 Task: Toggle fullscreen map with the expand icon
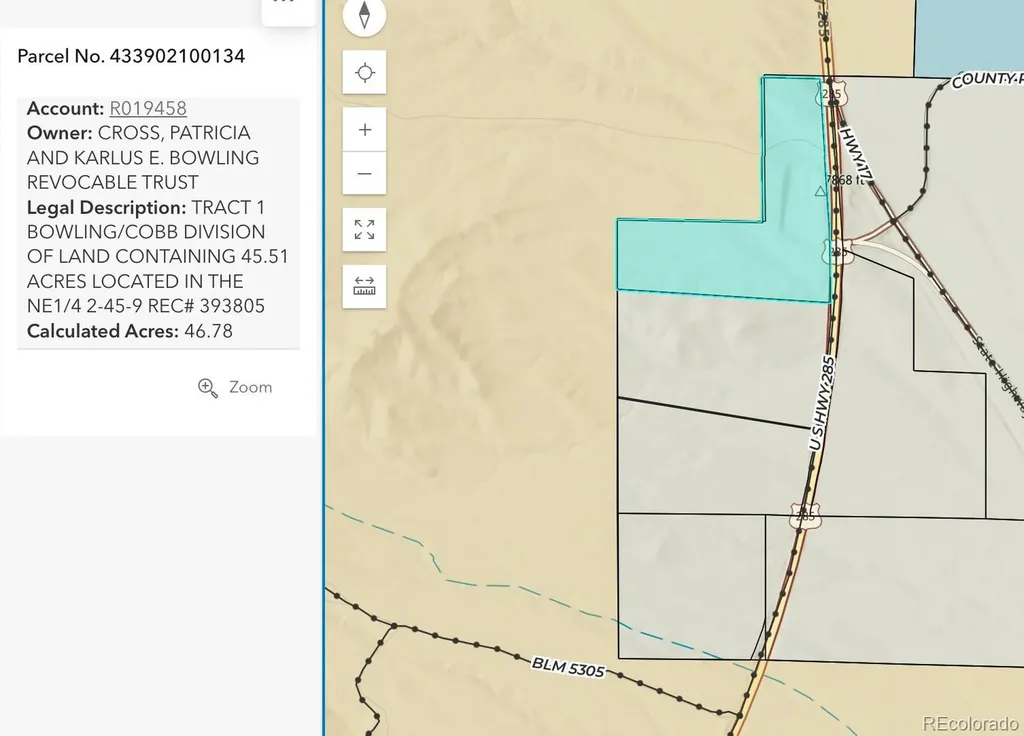(x=364, y=230)
